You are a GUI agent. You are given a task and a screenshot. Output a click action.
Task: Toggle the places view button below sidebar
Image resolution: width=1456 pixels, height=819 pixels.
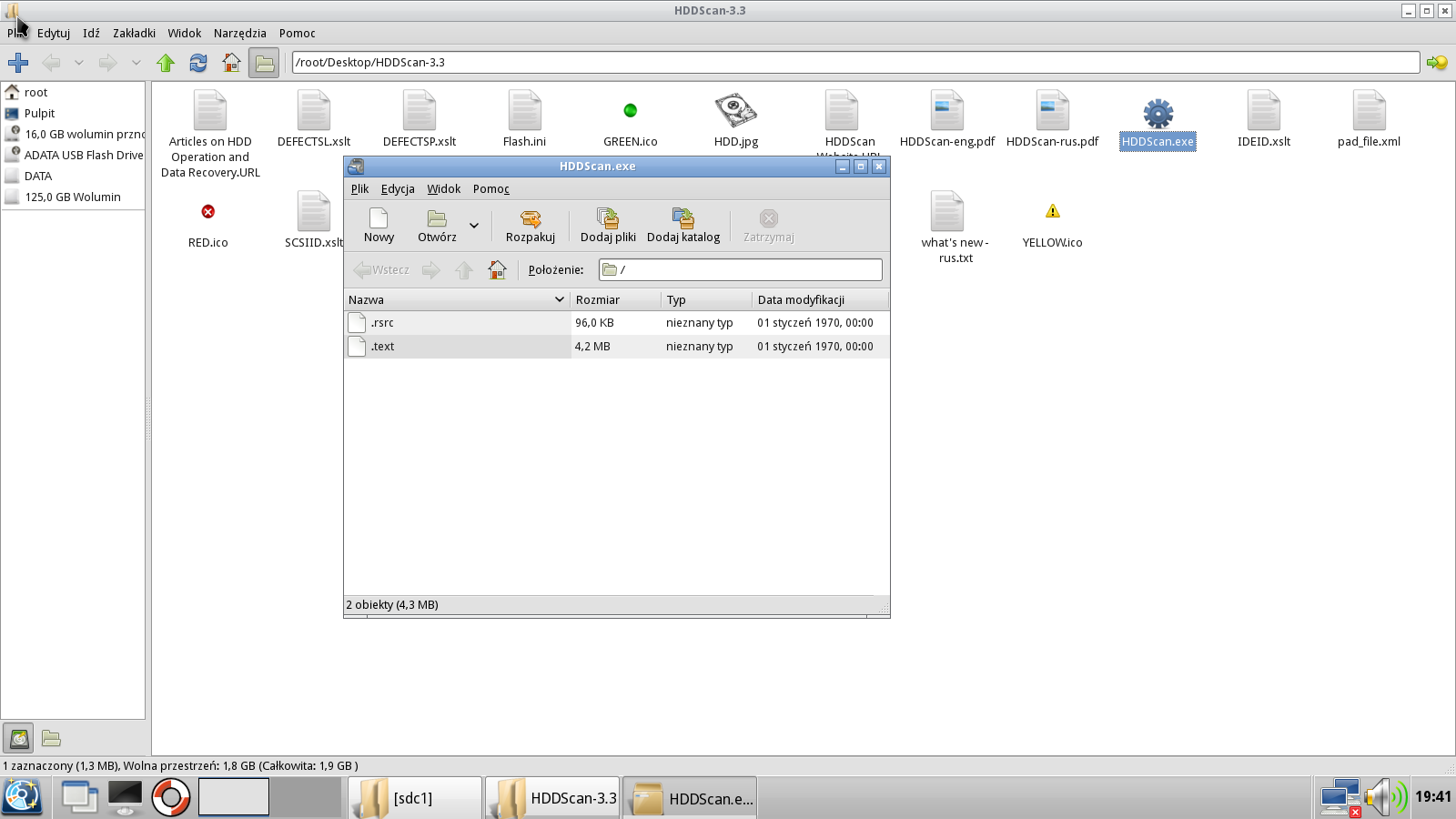pyautogui.click(x=18, y=738)
